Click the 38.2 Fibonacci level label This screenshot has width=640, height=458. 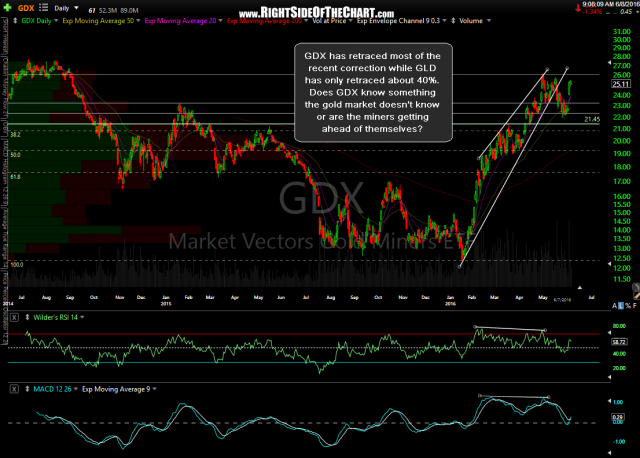16,134
